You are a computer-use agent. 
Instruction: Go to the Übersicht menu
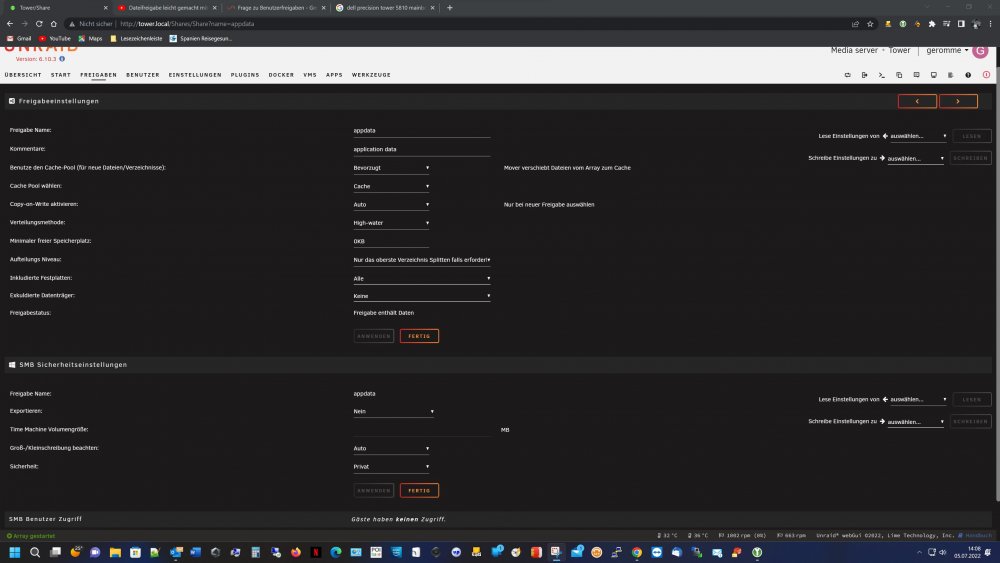pos(23,75)
